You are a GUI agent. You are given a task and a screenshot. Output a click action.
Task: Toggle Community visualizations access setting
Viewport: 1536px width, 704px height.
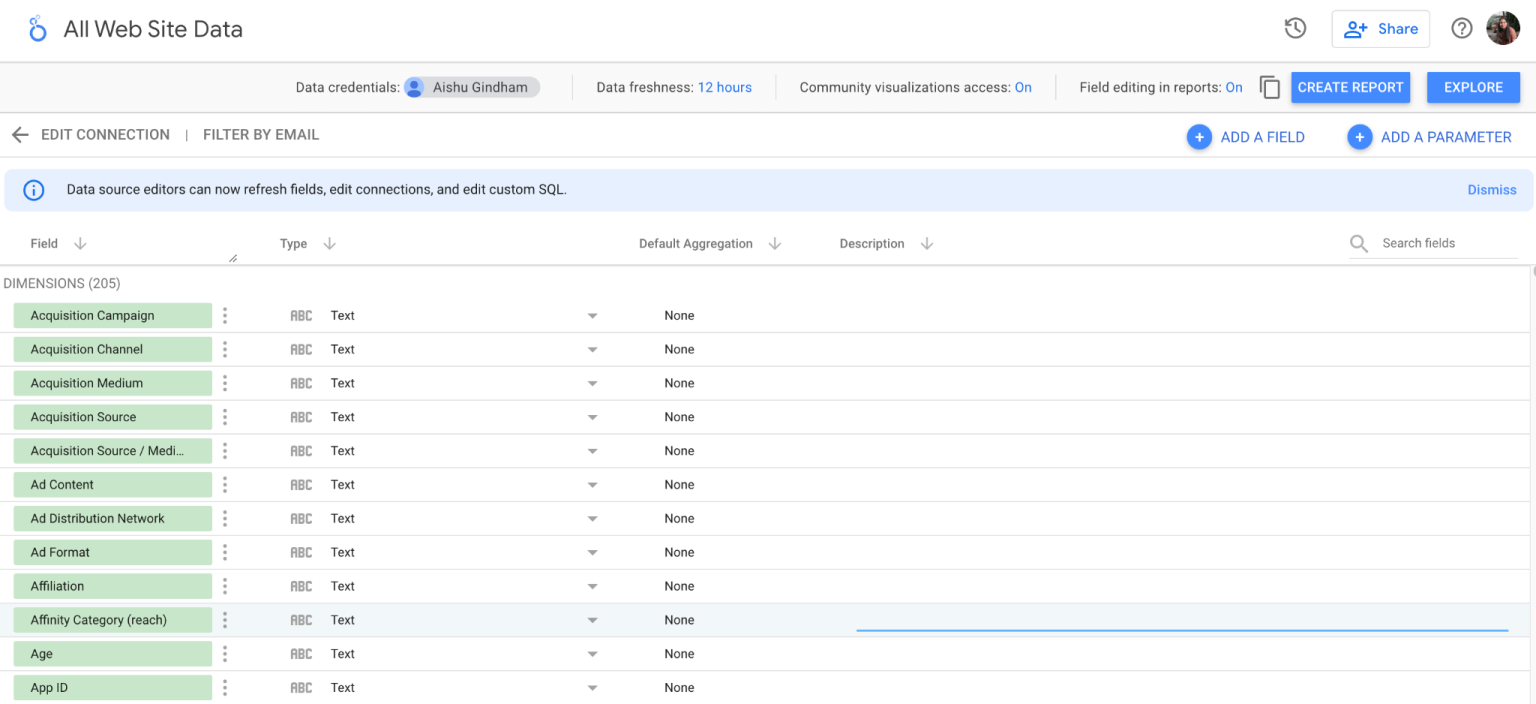1023,87
